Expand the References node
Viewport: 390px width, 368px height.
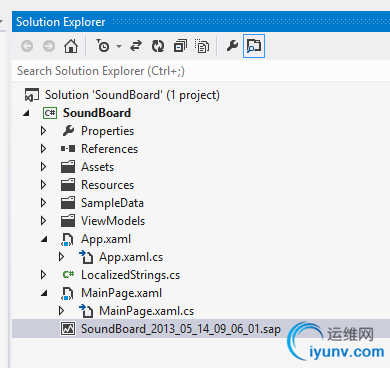(x=43, y=149)
